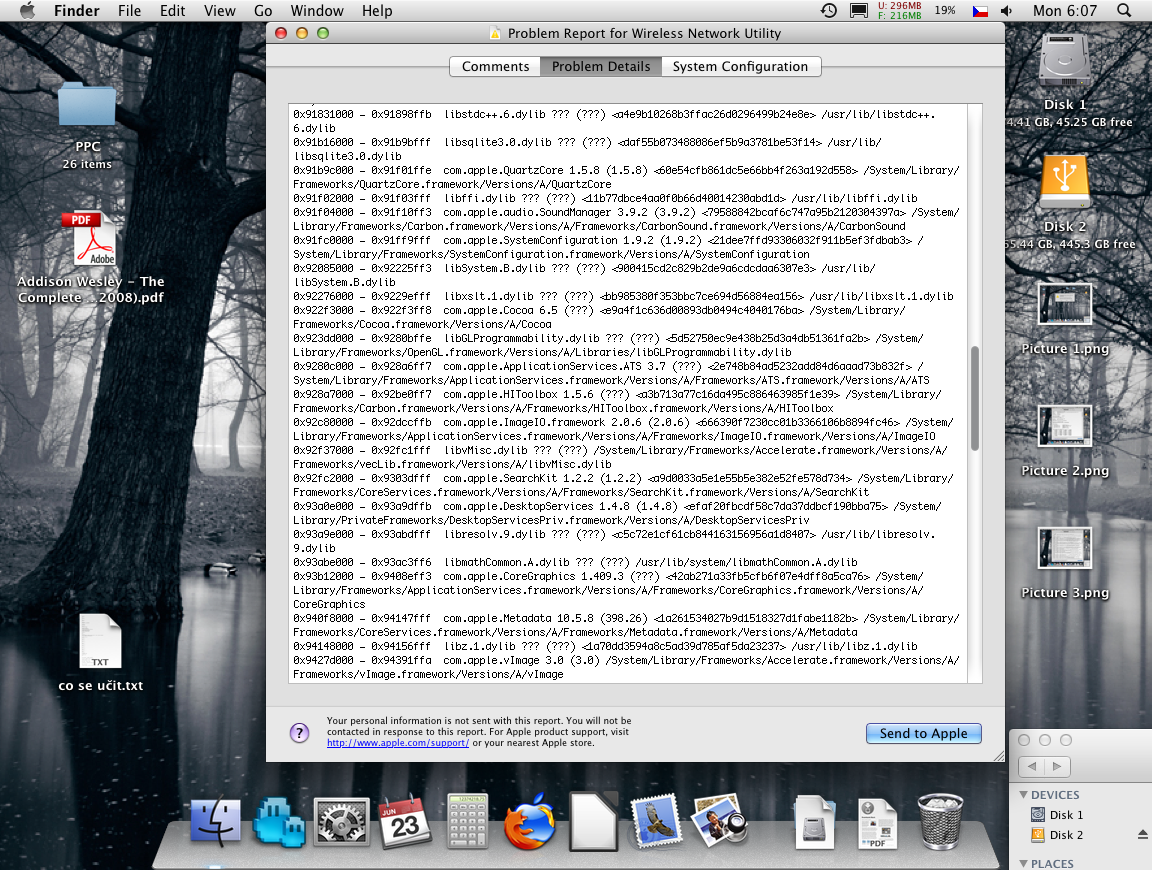
Task: Click the volume speaker menu bar icon
Action: 1007,11
